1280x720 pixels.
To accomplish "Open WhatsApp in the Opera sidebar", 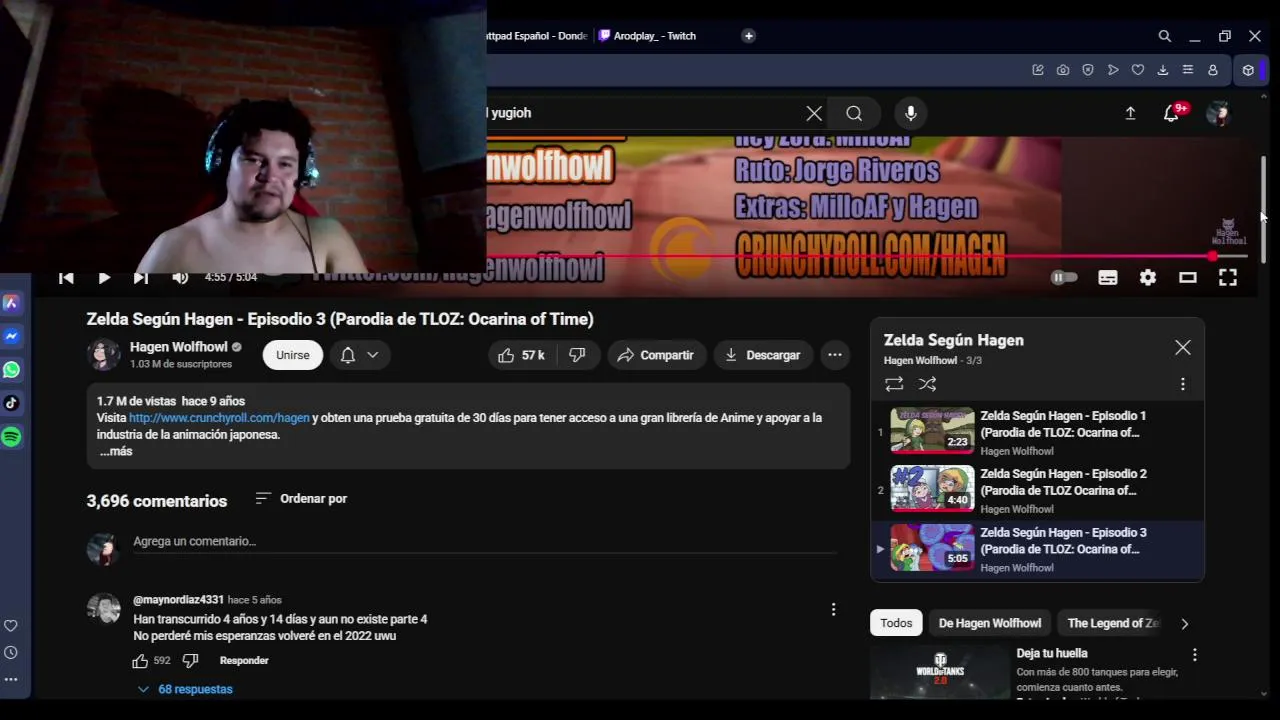I will (11, 370).
